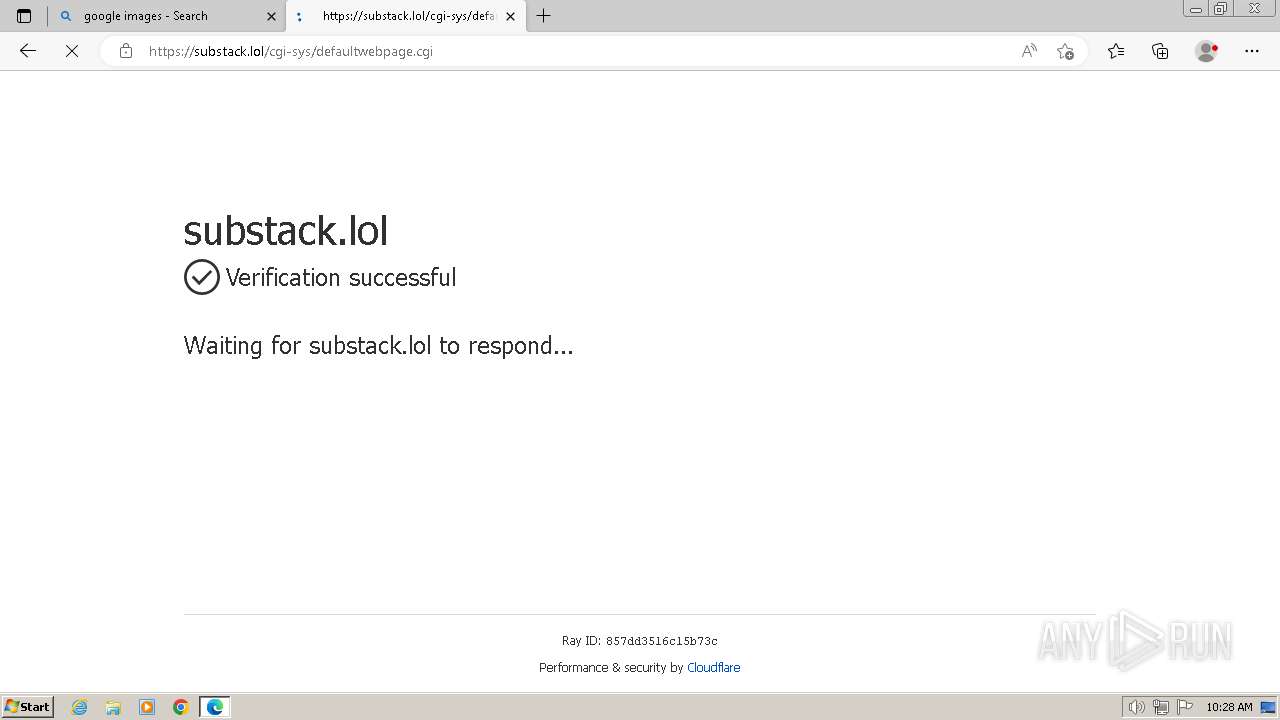
Task: Close the substack.lol tab
Action: [x=510, y=16]
